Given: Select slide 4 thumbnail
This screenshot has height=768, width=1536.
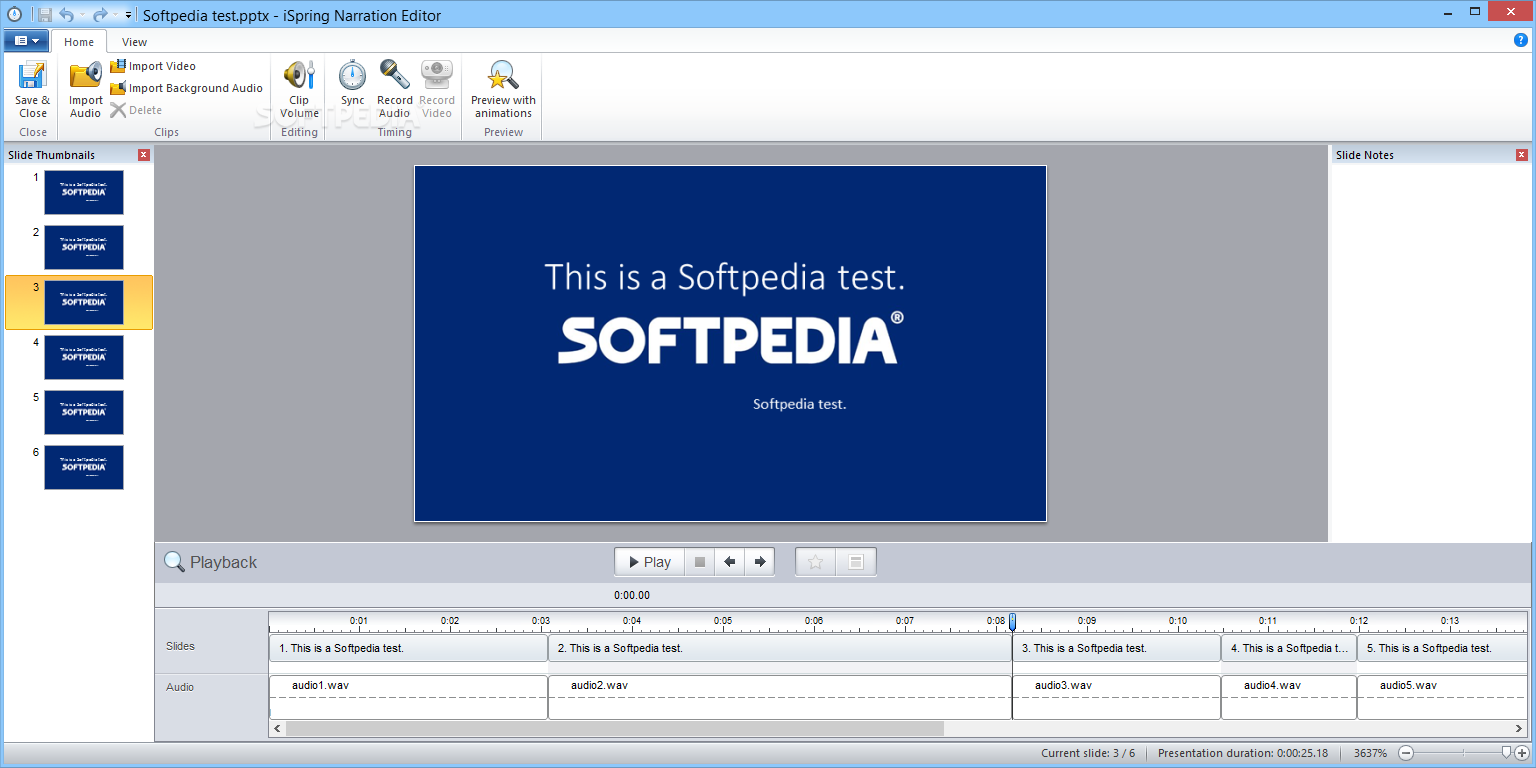Looking at the screenshot, I should click(x=84, y=357).
